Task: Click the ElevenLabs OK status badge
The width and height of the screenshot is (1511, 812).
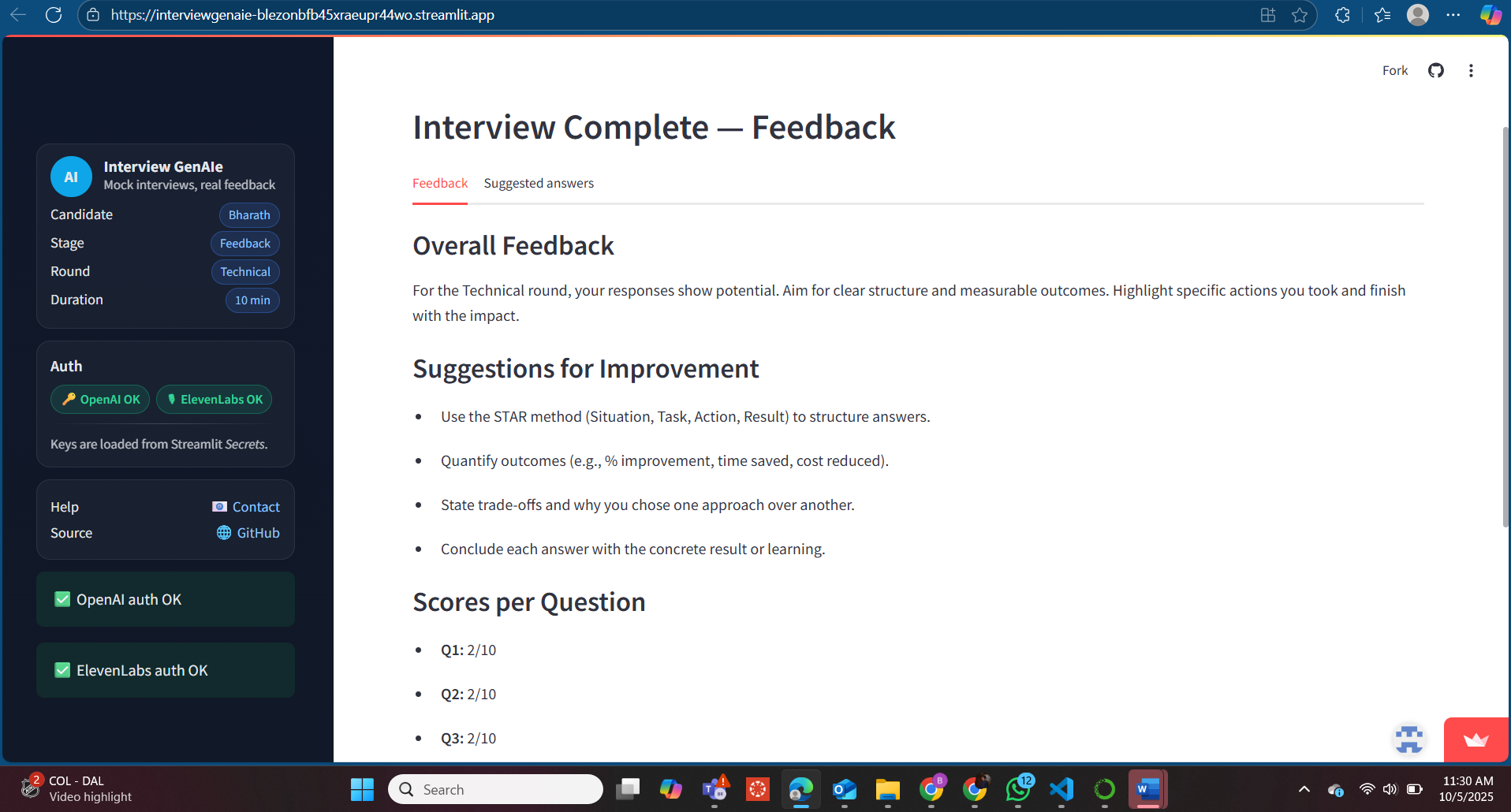Action: [215, 399]
